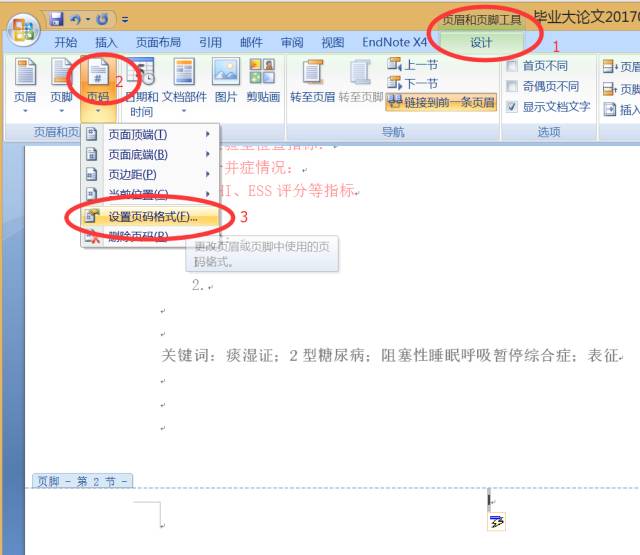The image size is (640, 555).
Task: Insert 日期和时间 via its icon
Action: click(x=141, y=72)
